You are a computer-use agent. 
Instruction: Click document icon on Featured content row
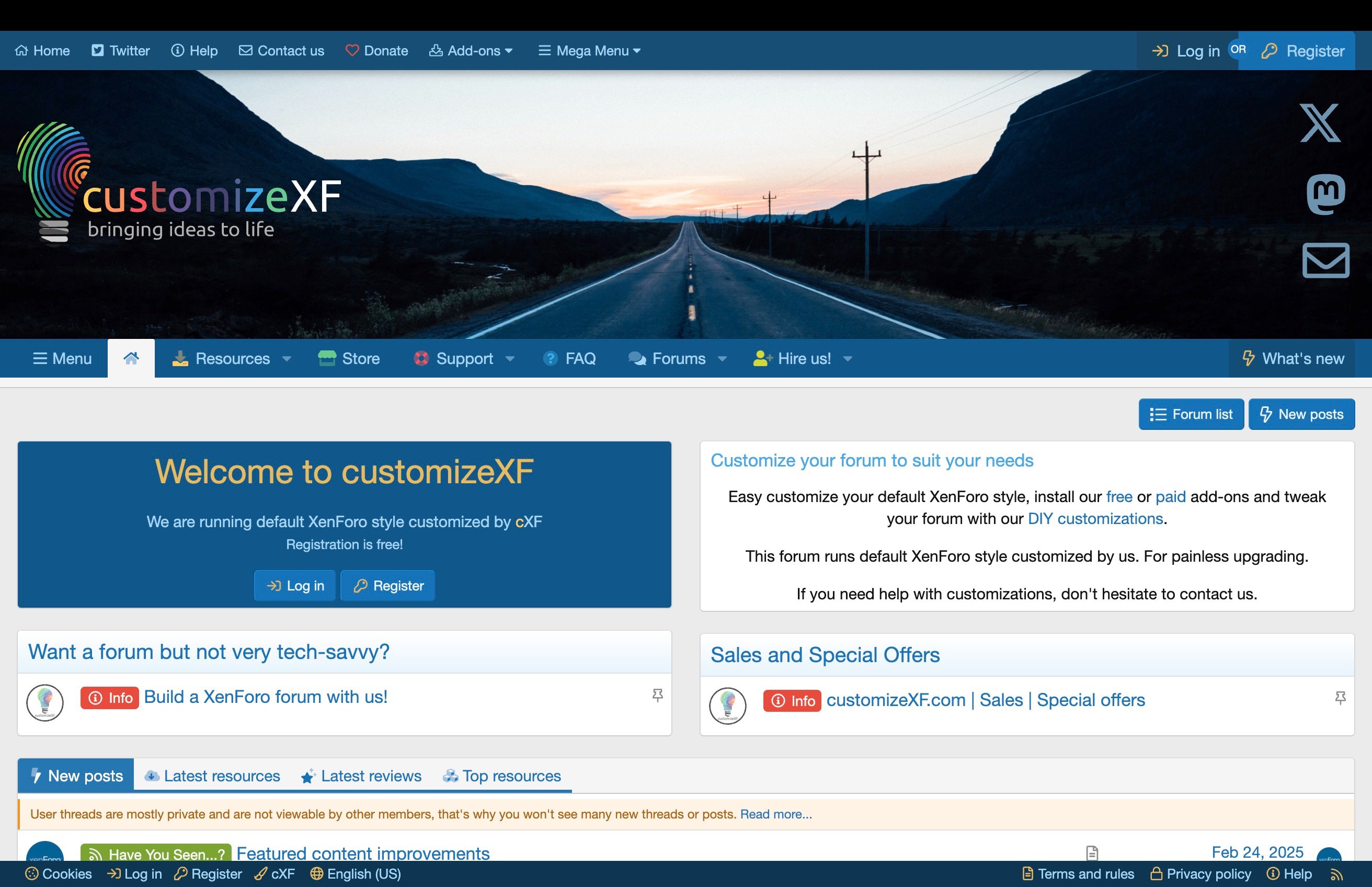pyautogui.click(x=1092, y=852)
